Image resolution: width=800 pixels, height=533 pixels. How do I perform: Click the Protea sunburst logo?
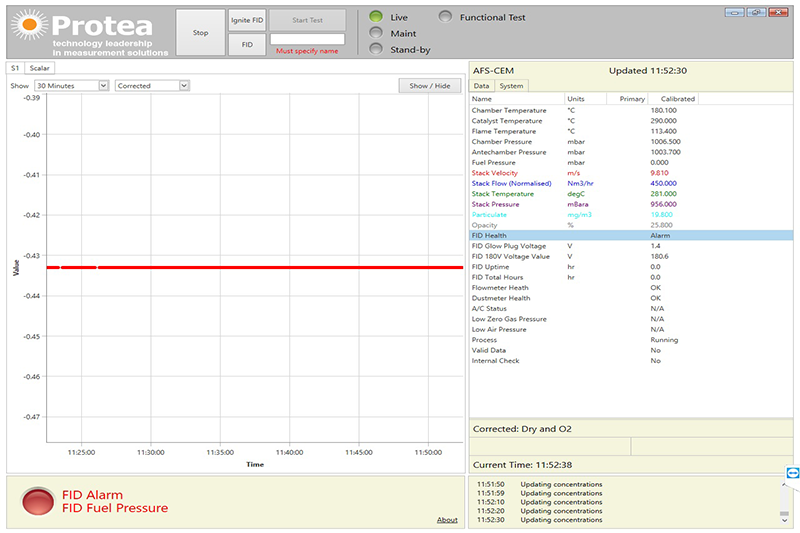30,24
